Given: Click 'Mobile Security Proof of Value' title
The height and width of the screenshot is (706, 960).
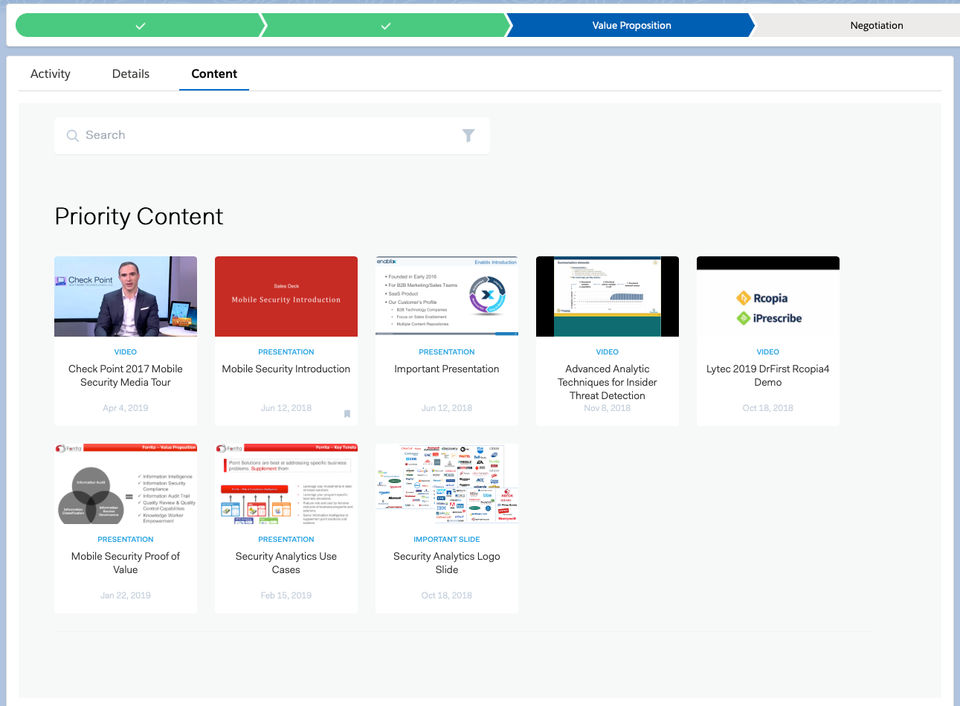Looking at the screenshot, I should click(x=126, y=563).
